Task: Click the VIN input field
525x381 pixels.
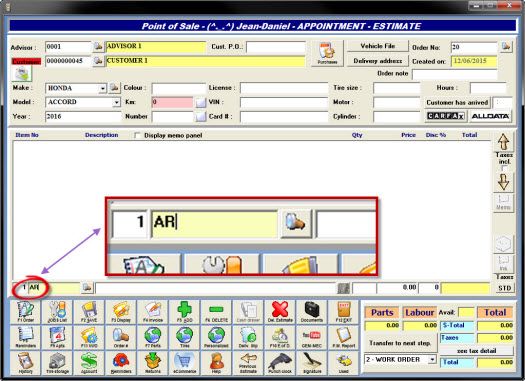Action: pyautogui.click(x=284, y=102)
